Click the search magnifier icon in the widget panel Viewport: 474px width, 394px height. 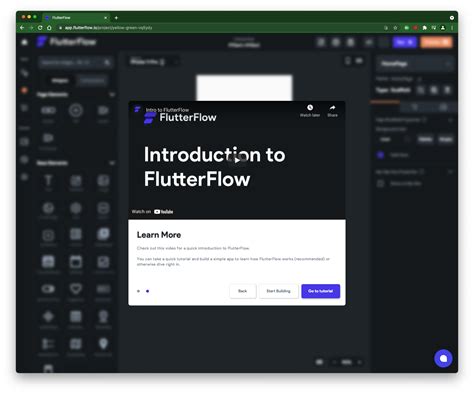pos(107,62)
